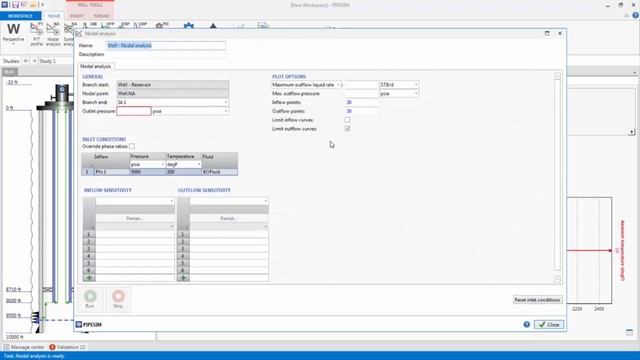This screenshot has width=640, height=360.
Task: Click the Message center icon
Action: pyautogui.click(x=6, y=347)
